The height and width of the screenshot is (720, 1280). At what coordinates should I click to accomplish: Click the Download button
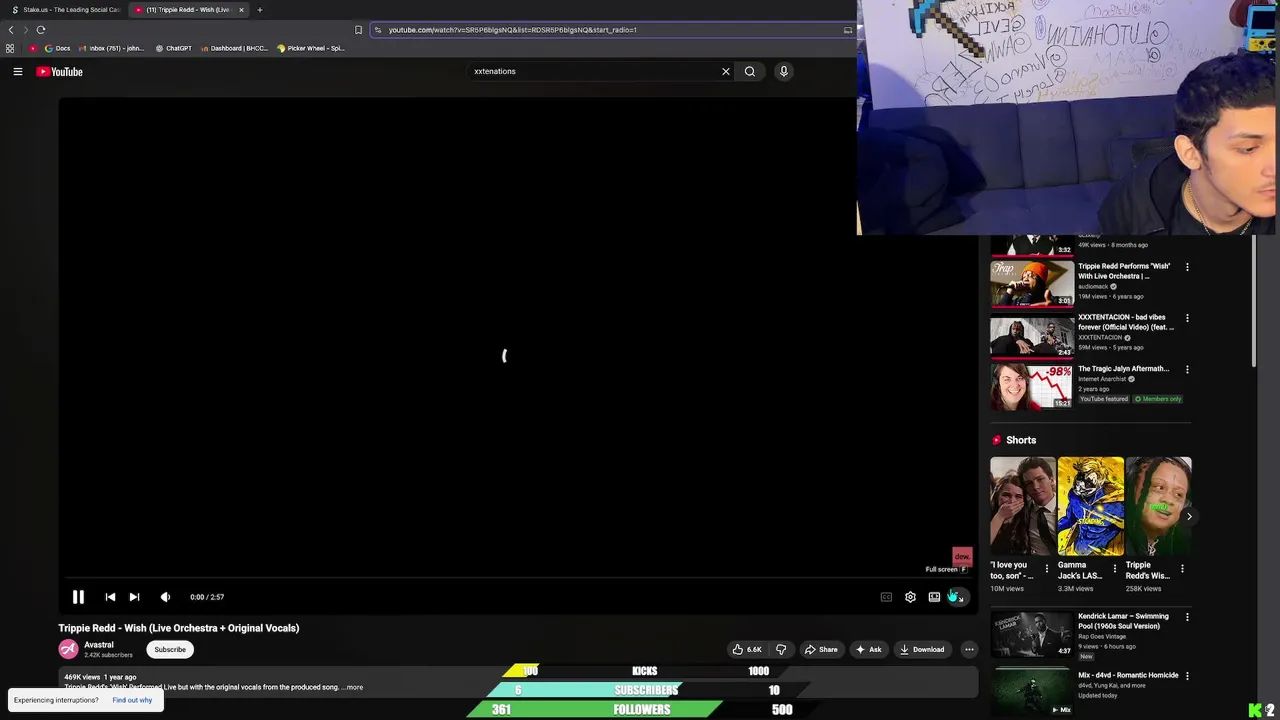[922, 649]
